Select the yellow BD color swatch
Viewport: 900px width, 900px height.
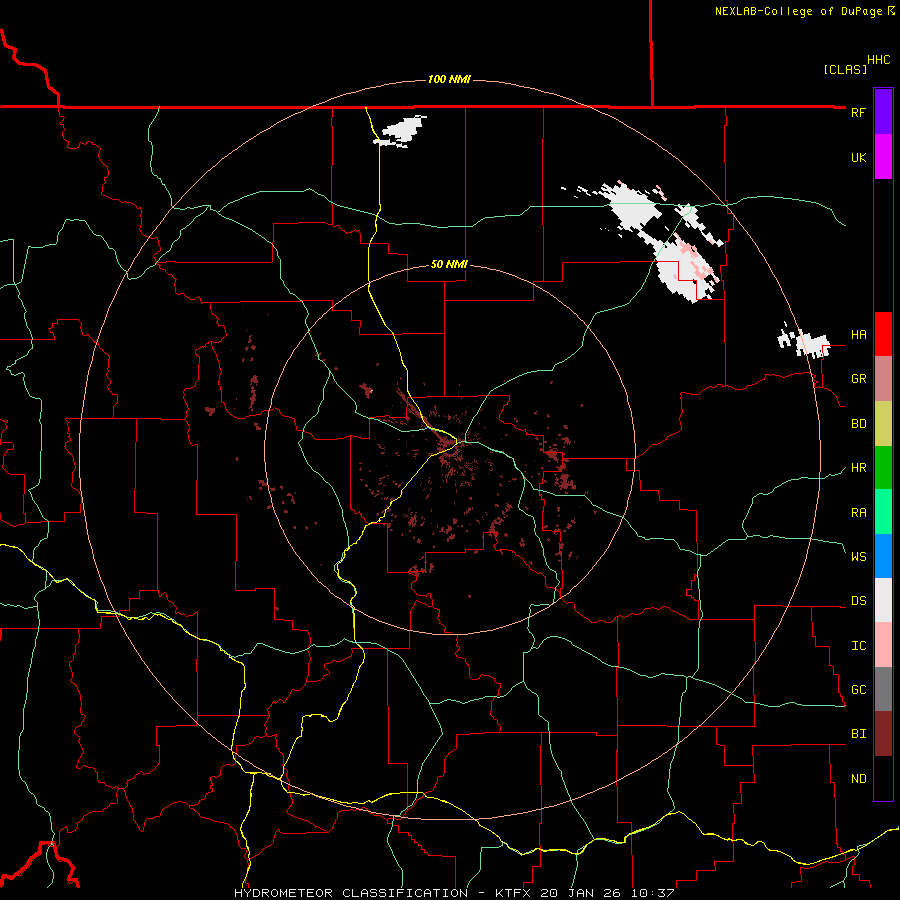[883, 424]
